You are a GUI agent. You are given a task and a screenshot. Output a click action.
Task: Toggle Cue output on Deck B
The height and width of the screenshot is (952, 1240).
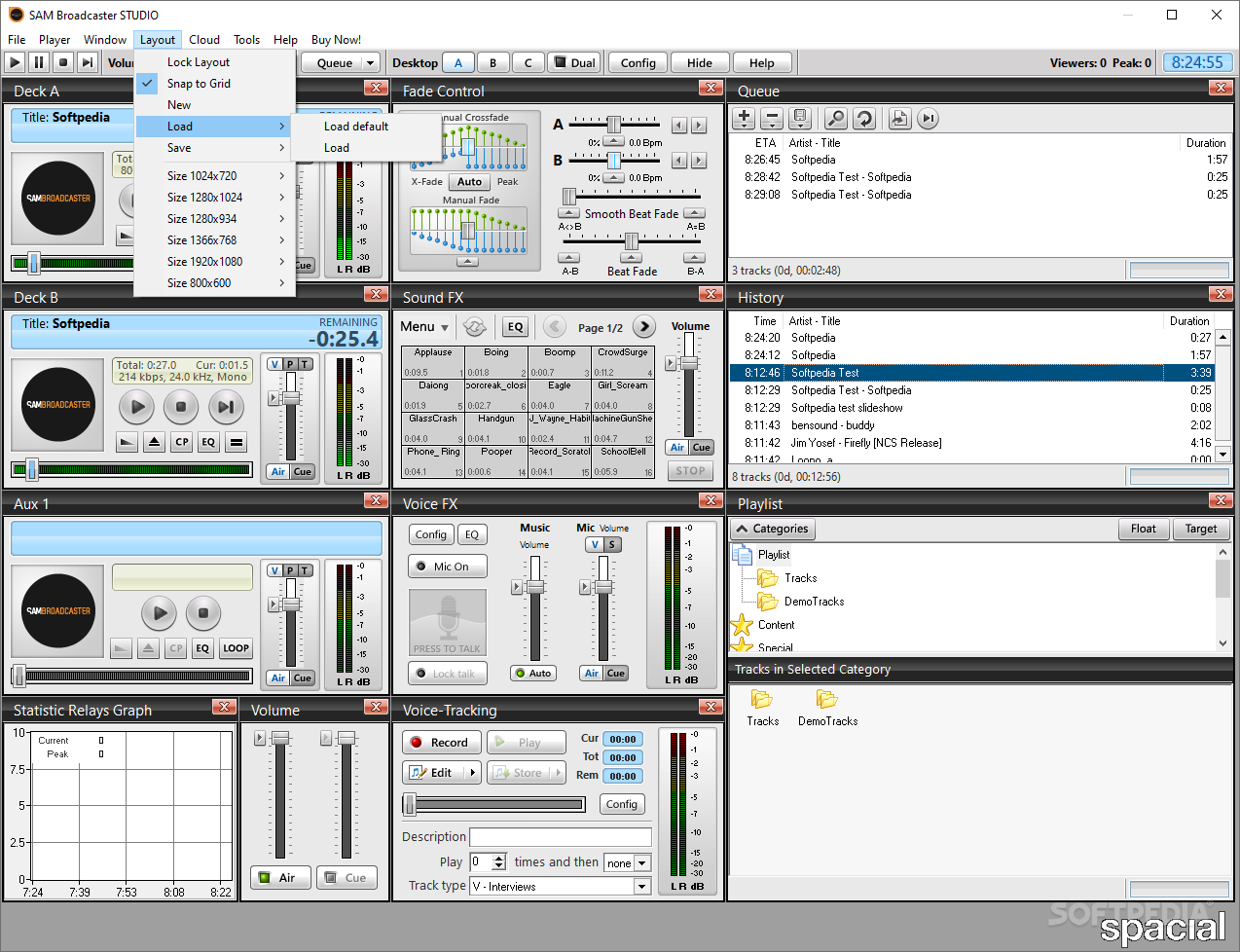tap(303, 472)
